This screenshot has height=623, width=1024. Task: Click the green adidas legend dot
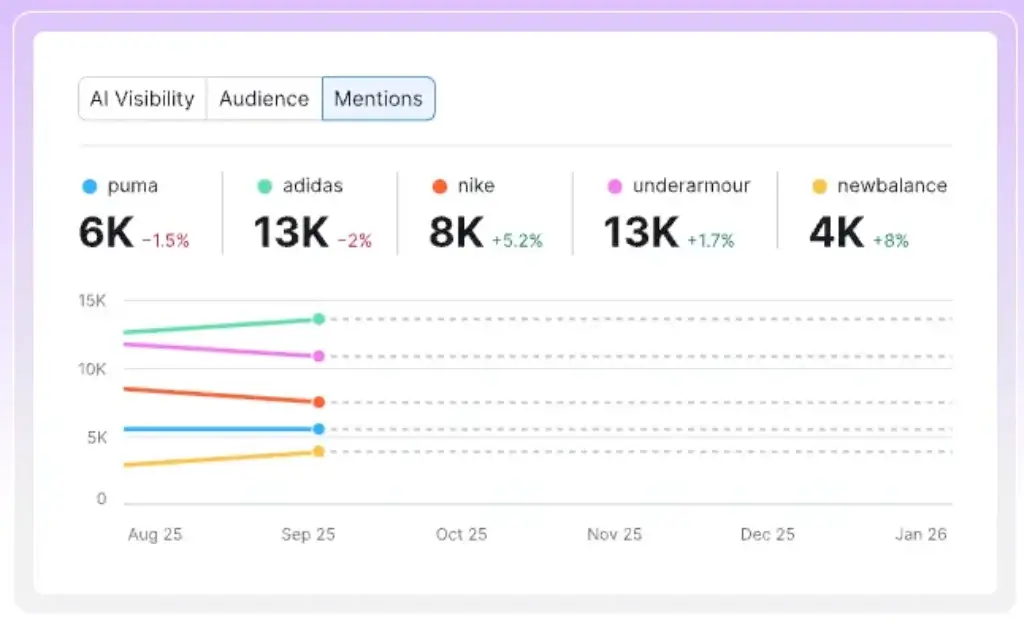point(264,187)
